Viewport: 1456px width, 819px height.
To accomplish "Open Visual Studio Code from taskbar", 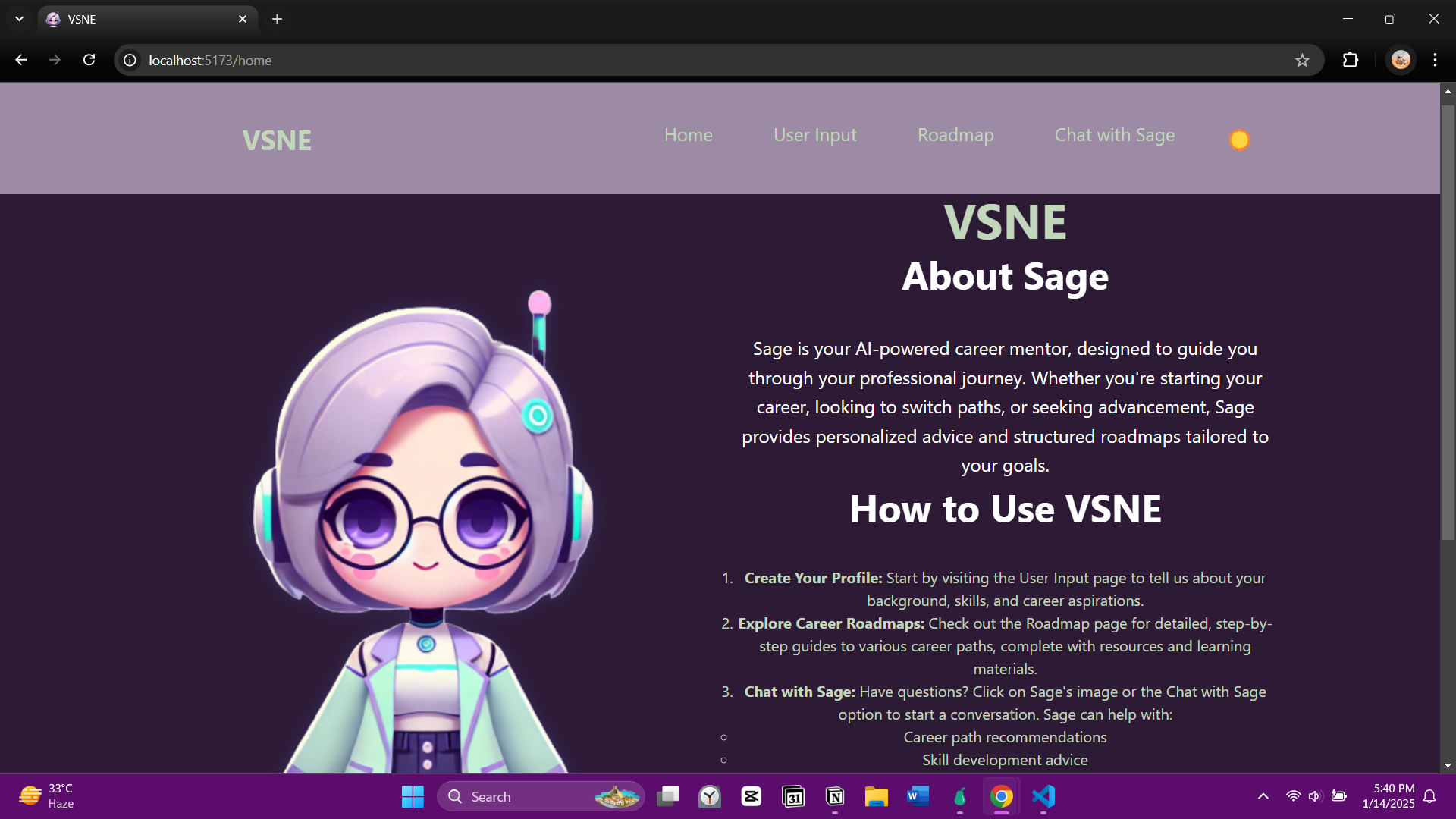I will pyautogui.click(x=1043, y=796).
